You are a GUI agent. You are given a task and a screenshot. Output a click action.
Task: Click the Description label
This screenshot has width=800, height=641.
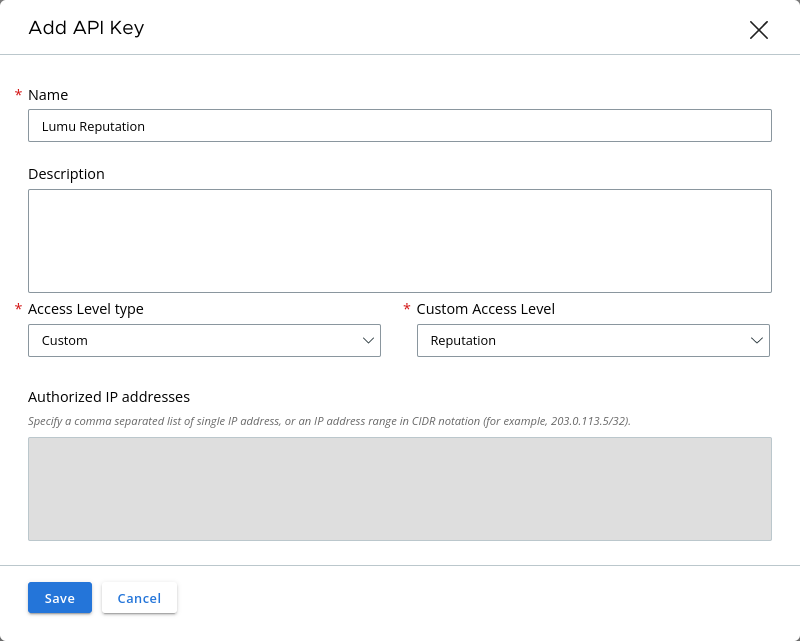pos(66,174)
